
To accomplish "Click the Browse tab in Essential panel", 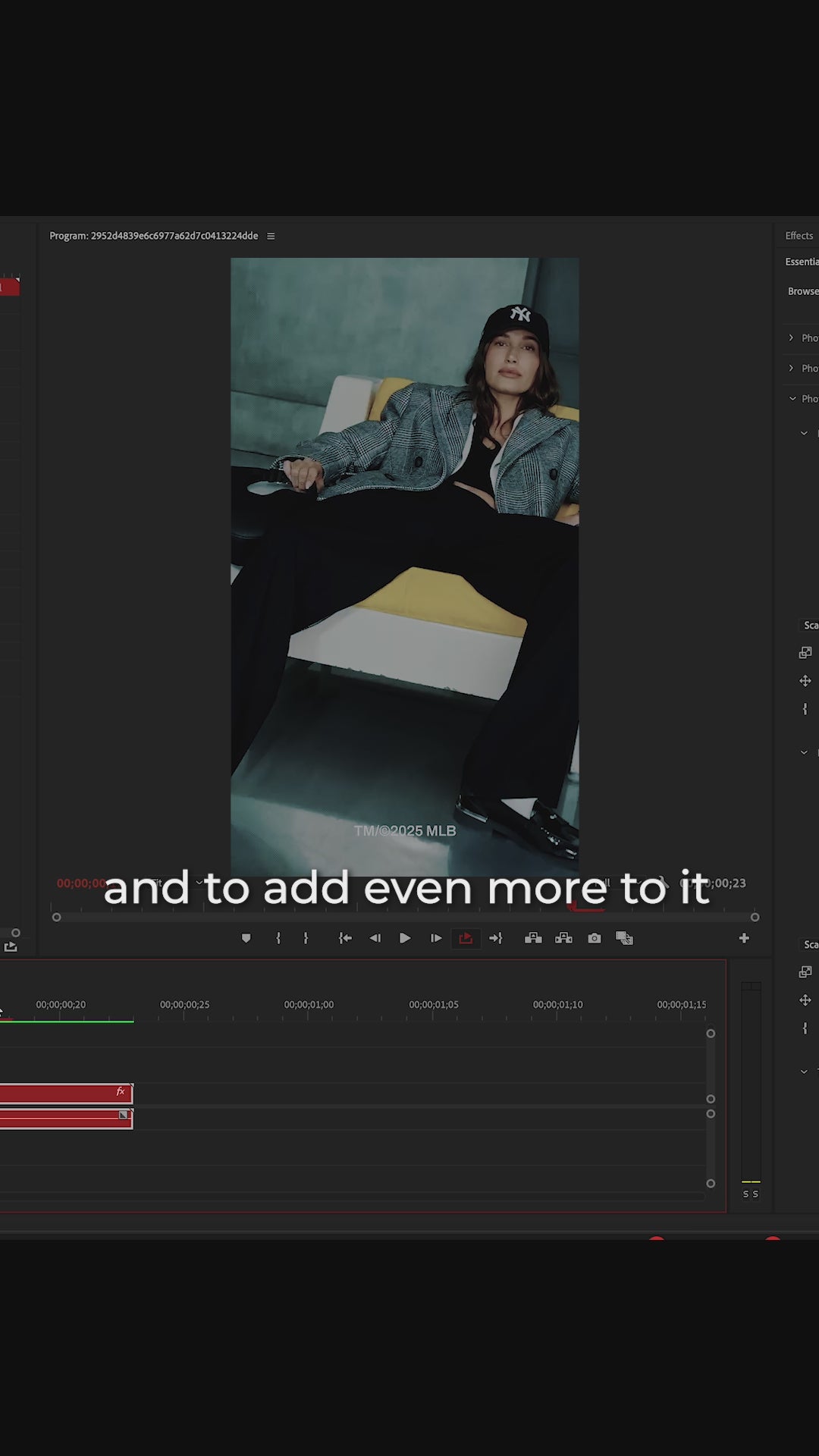I will [x=802, y=291].
